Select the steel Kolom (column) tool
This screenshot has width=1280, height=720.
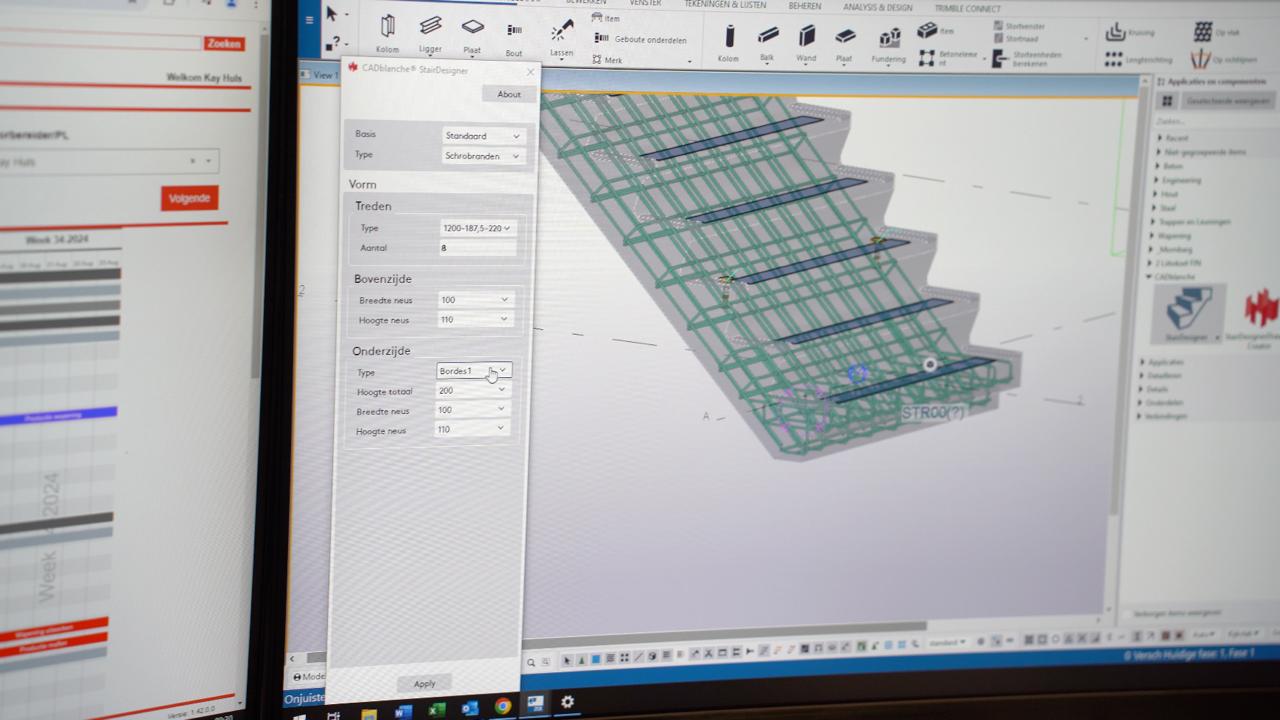(387, 31)
